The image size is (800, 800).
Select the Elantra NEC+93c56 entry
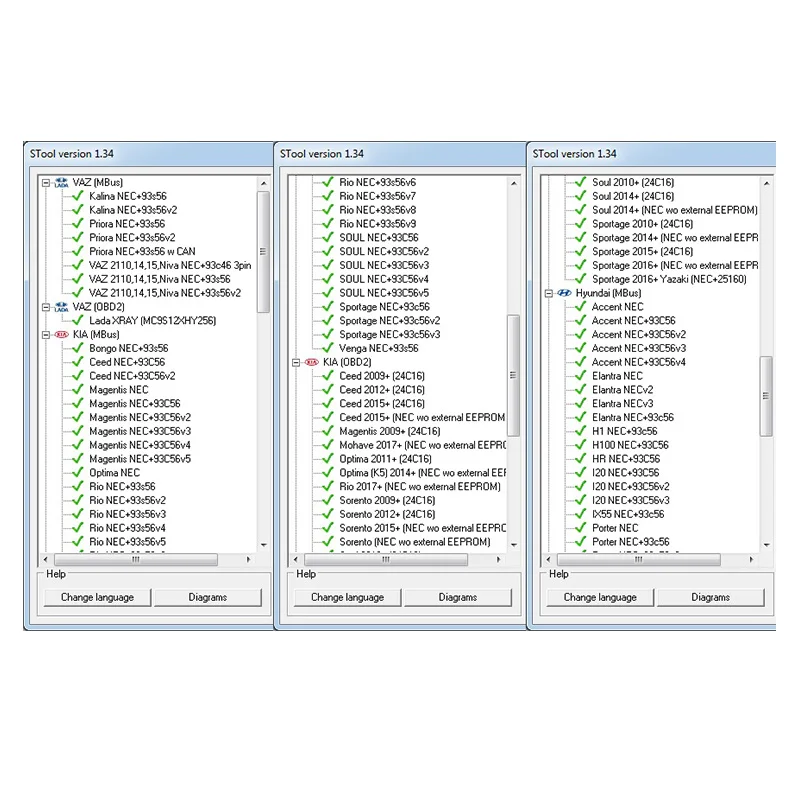tap(633, 417)
